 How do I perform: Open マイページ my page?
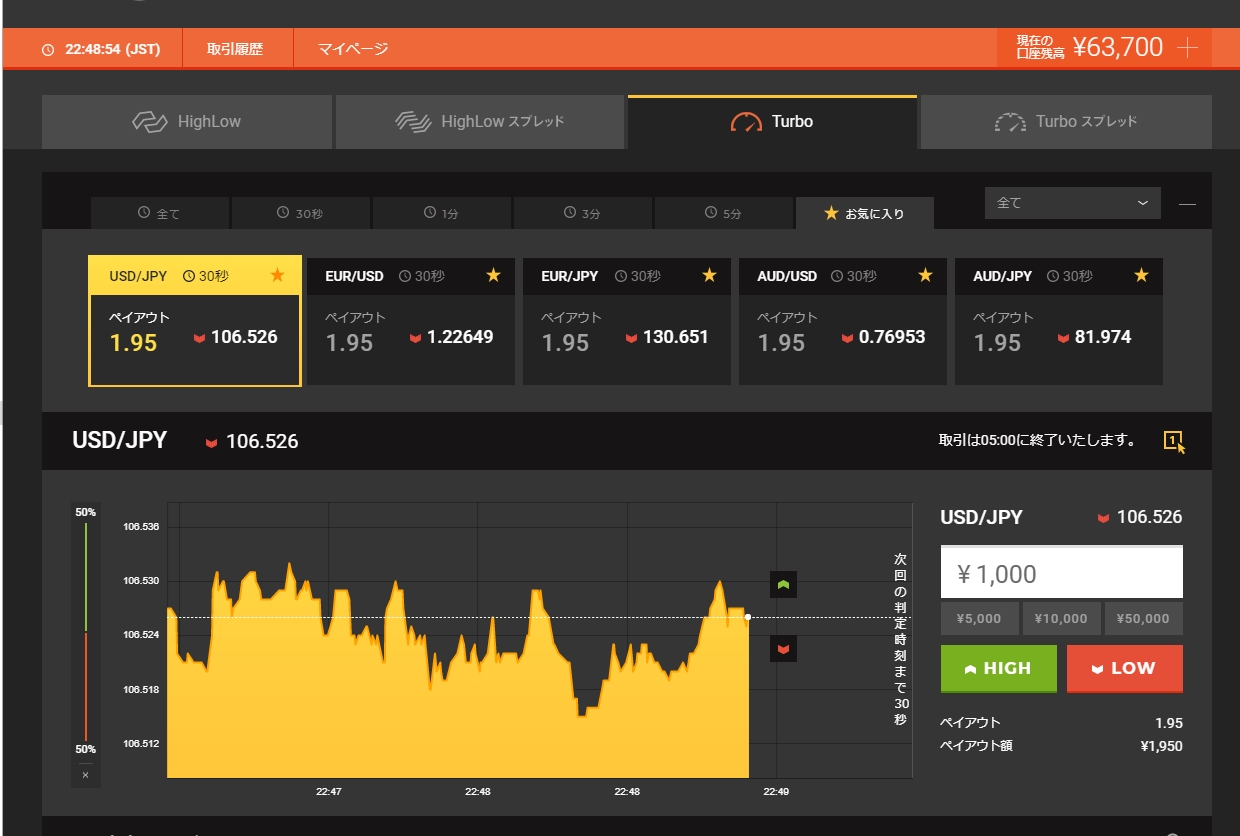pyautogui.click(x=353, y=48)
